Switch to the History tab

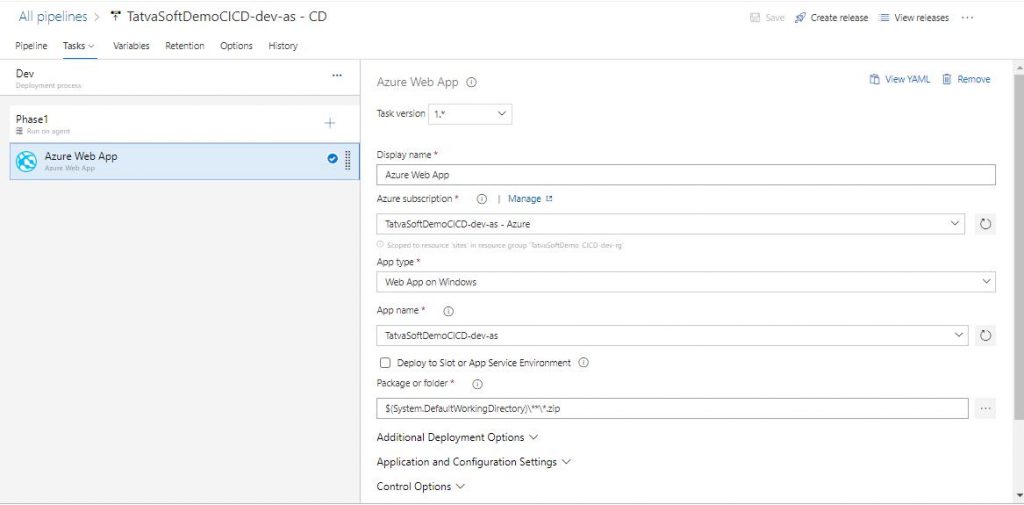tap(283, 46)
